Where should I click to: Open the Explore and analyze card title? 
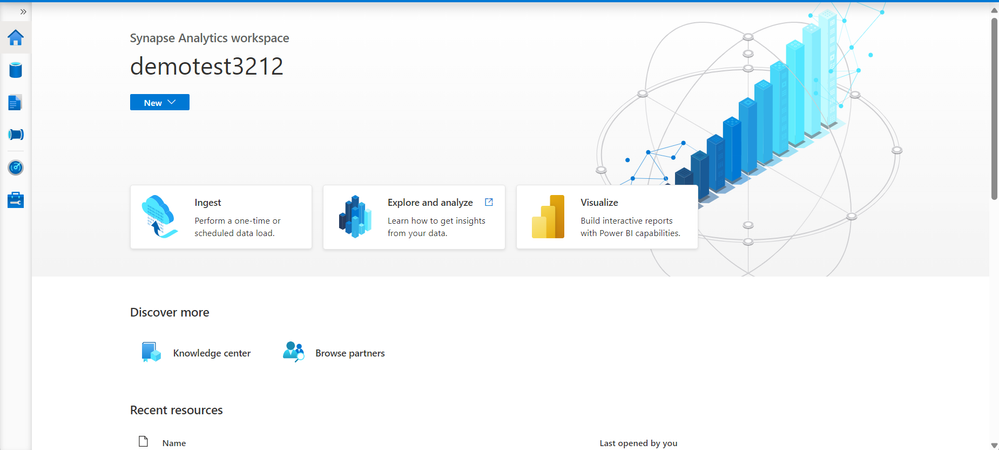coord(430,203)
